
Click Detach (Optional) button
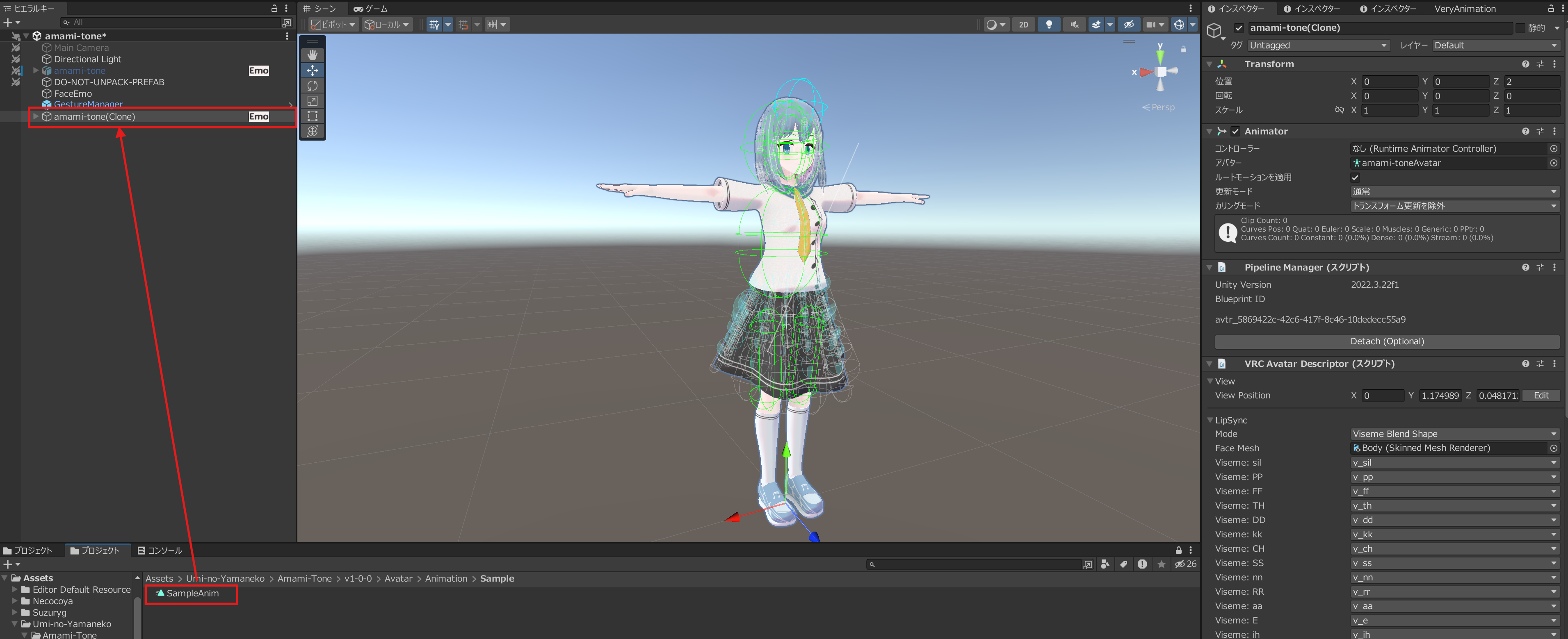1387,341
